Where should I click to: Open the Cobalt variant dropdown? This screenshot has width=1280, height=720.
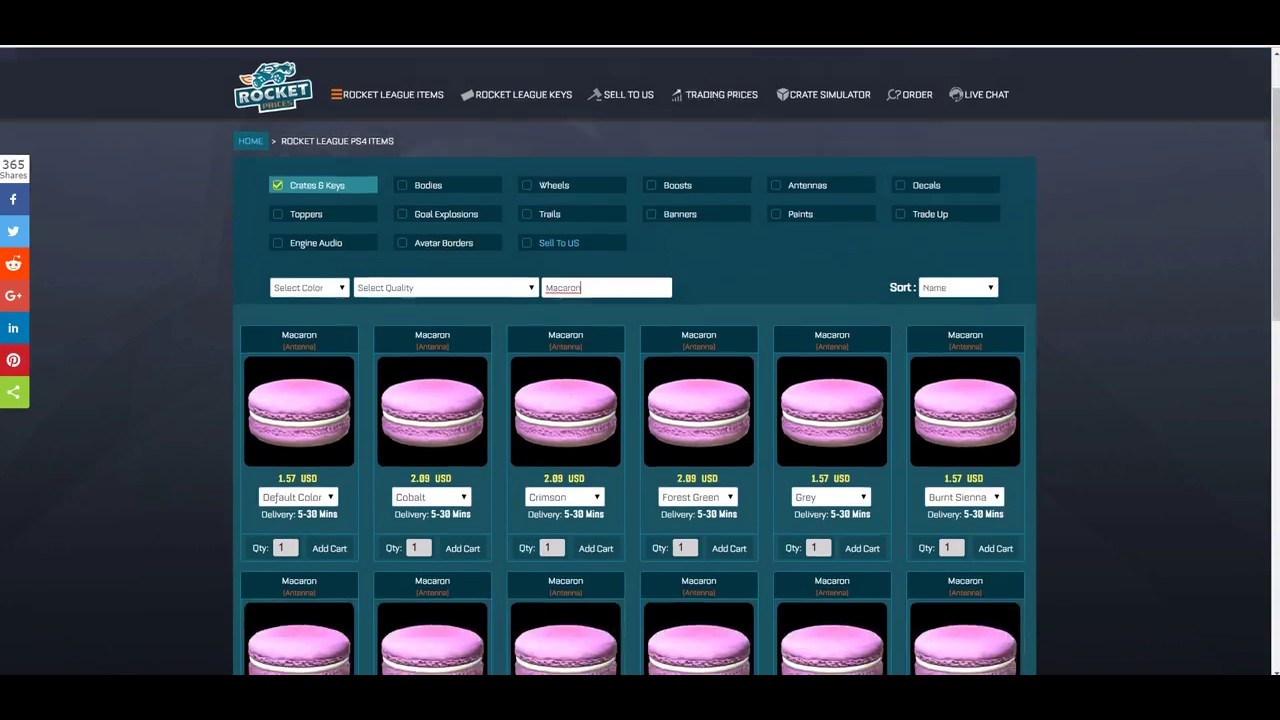coord(431,497)
